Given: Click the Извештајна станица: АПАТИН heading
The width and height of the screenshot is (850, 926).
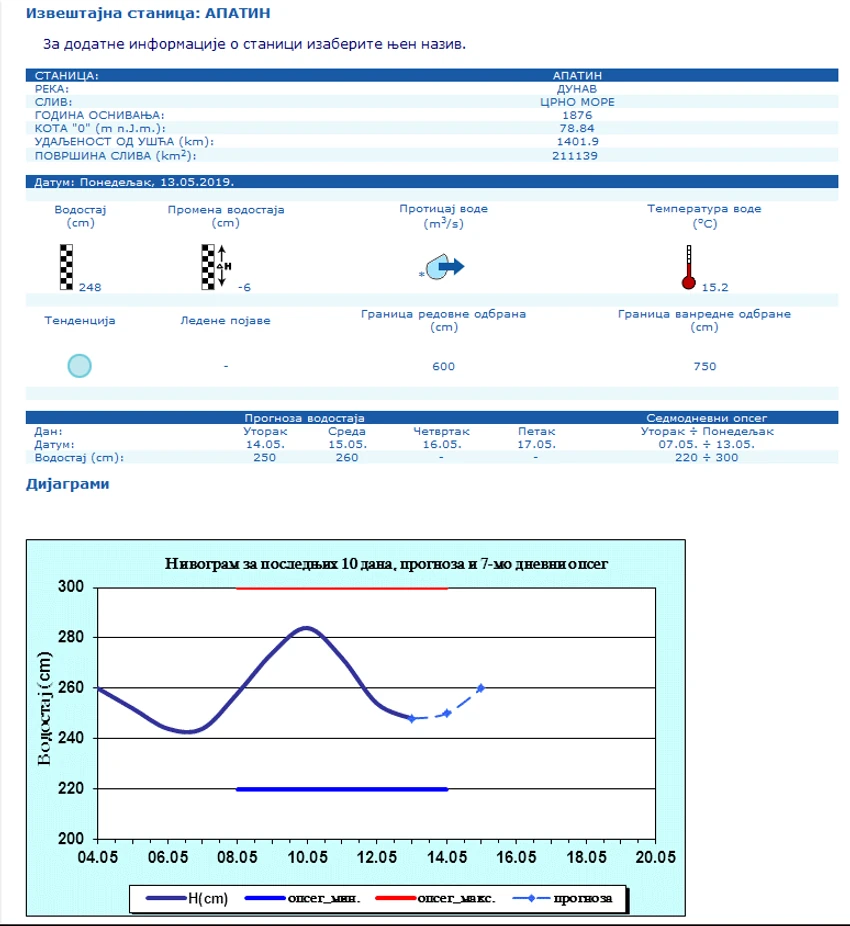Looking at the screenshot, I should (x=148, y=13).
